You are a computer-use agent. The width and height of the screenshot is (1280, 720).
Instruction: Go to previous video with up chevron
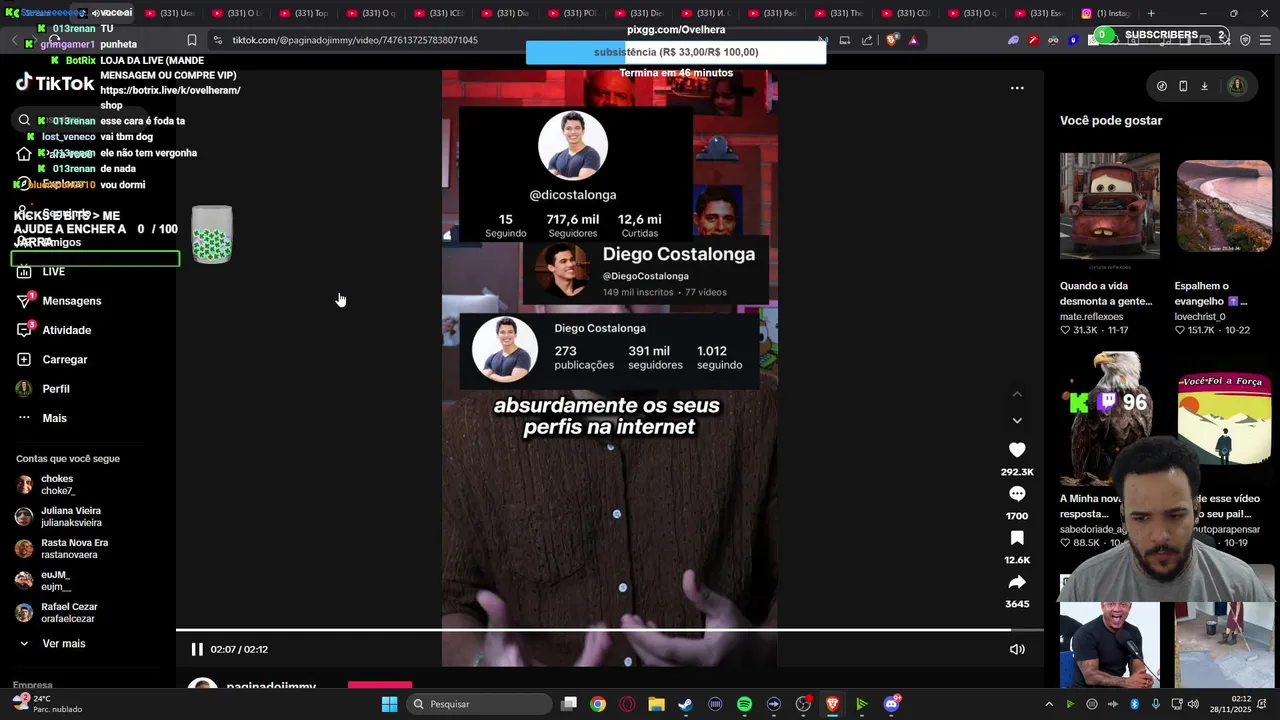tap(1017, 394)
